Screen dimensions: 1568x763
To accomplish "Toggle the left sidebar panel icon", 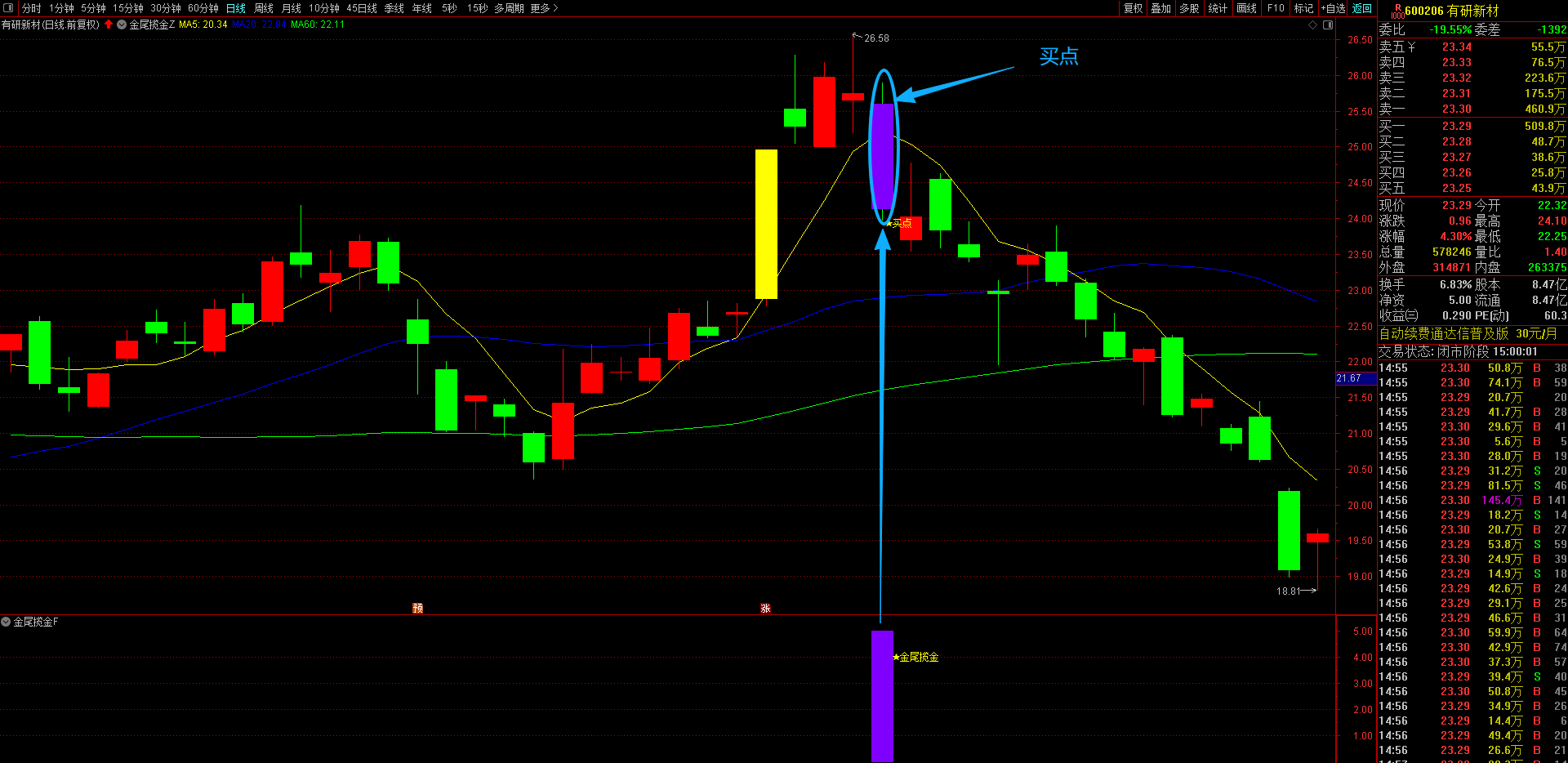I will (8, 8).
